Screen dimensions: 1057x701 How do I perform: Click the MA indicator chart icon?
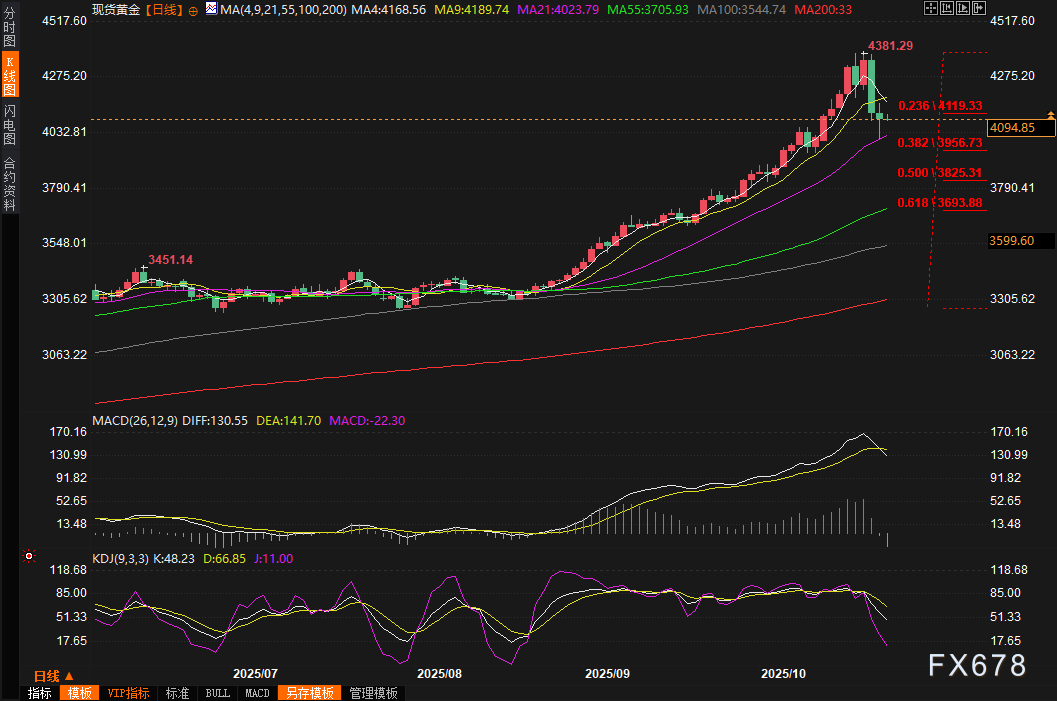pos(209,8)
